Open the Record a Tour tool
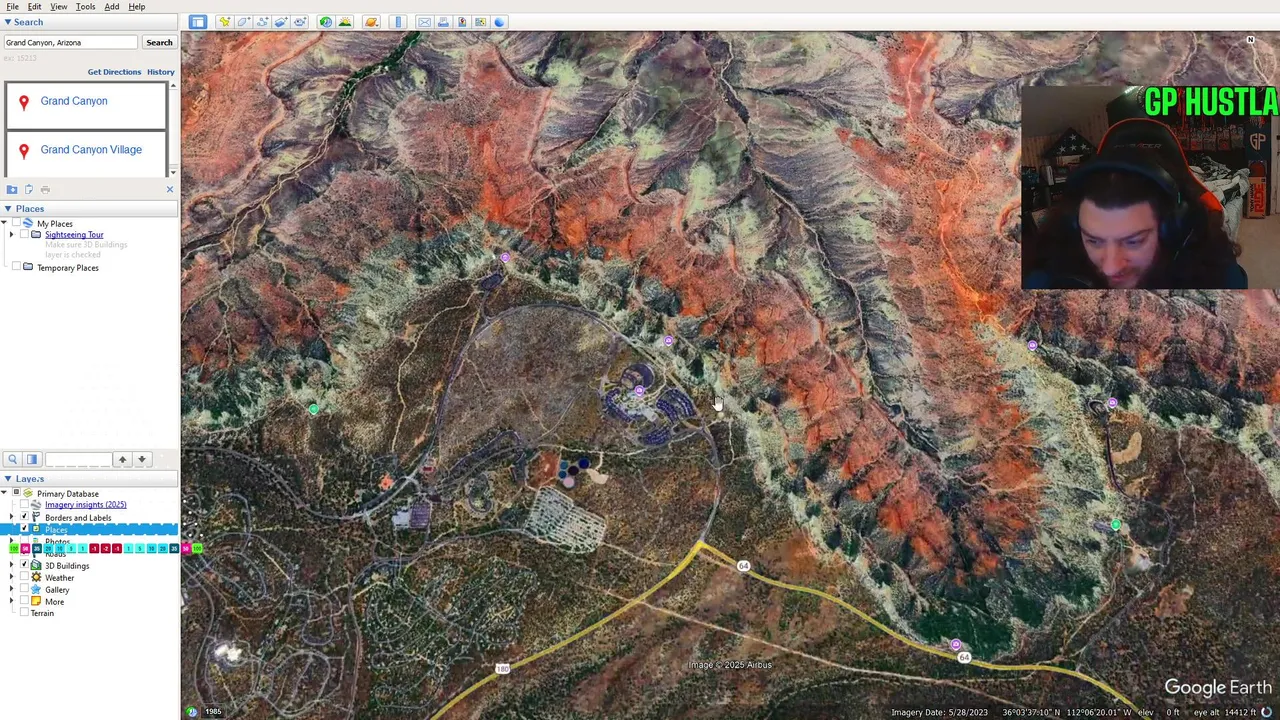The image size is (1280, 720). [299, 22]
